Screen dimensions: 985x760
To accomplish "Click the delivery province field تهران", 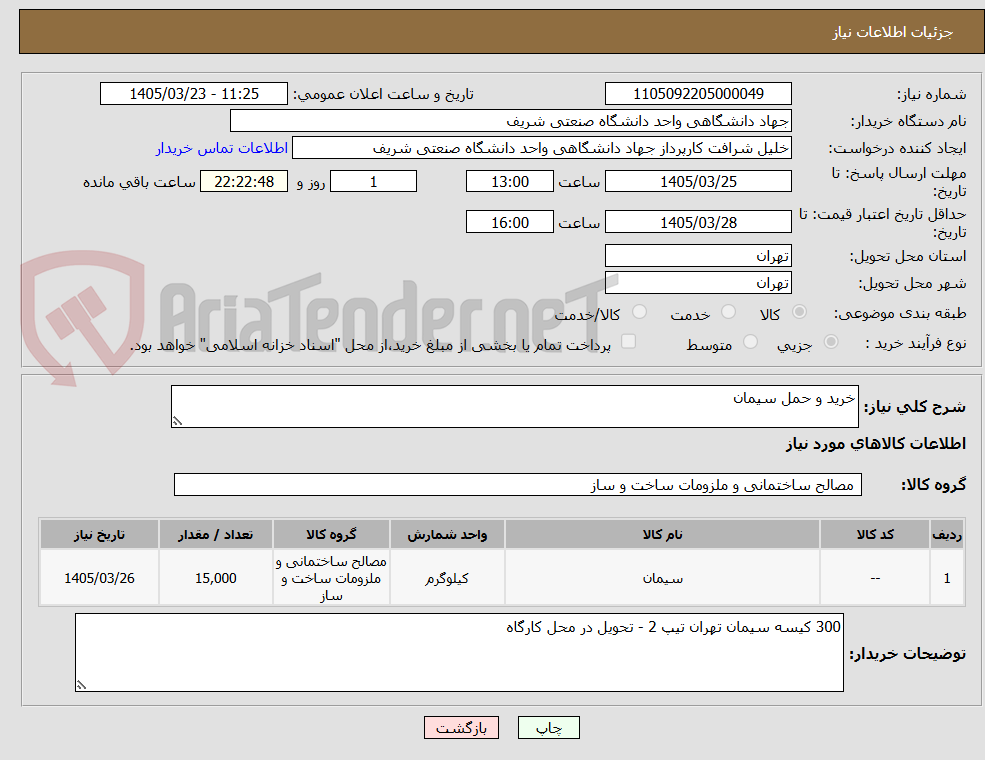I will click(698, 256).
